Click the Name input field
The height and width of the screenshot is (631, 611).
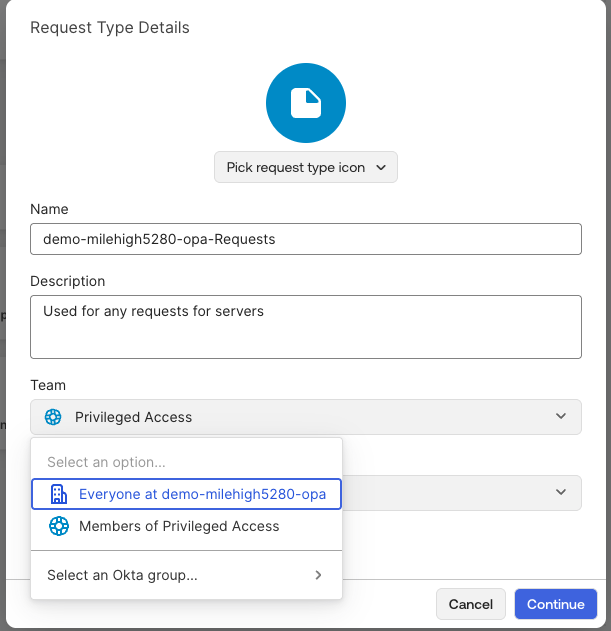tap(306, 239)
